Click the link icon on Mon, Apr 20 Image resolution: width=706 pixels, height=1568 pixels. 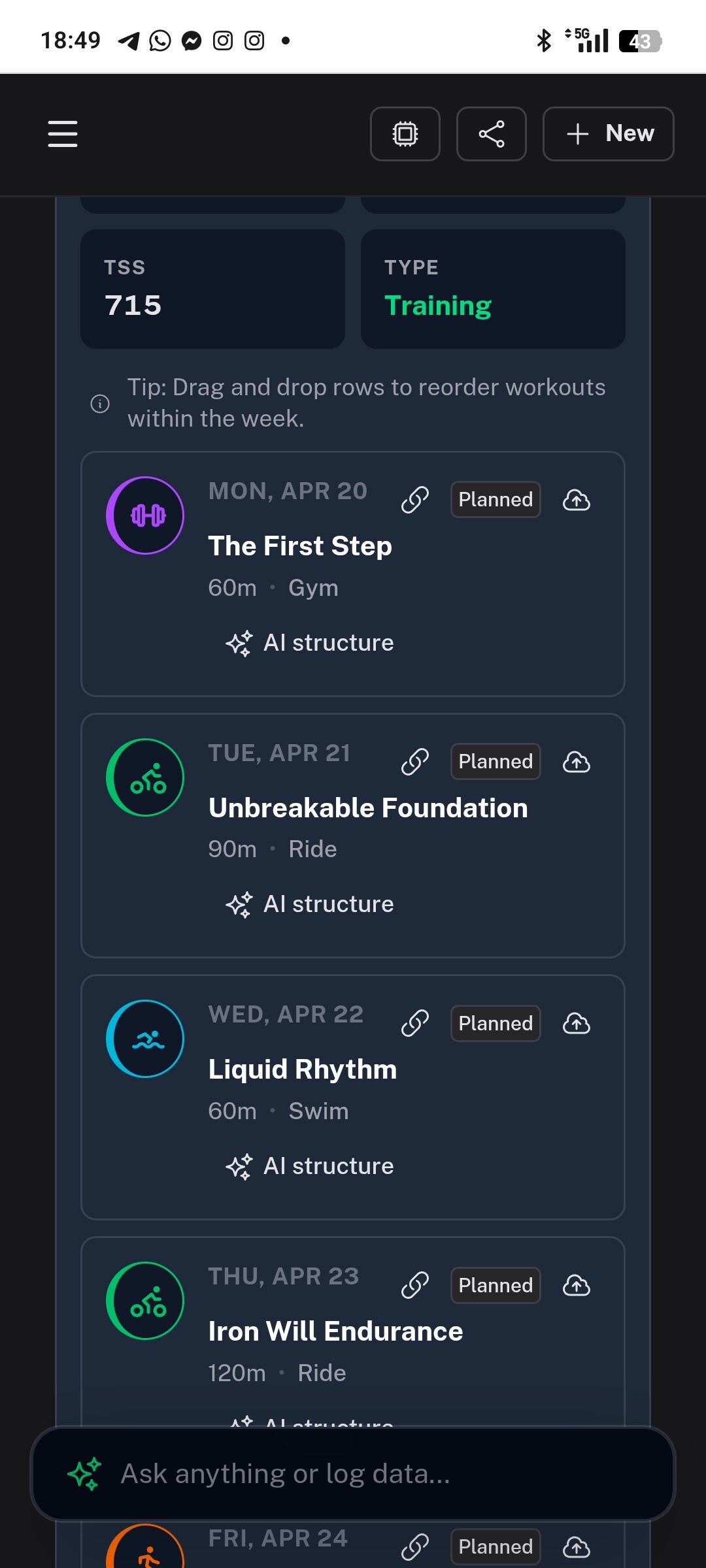tap(415, 500)
